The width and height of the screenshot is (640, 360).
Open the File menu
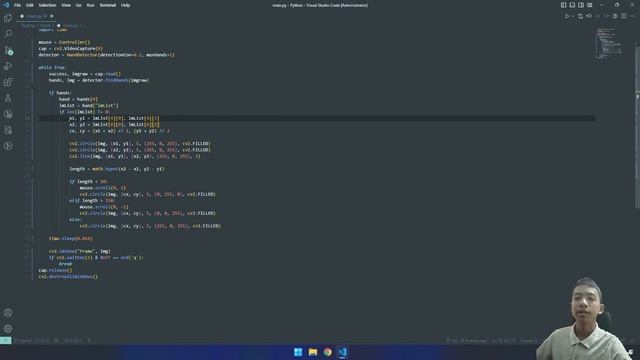[17, 5]
